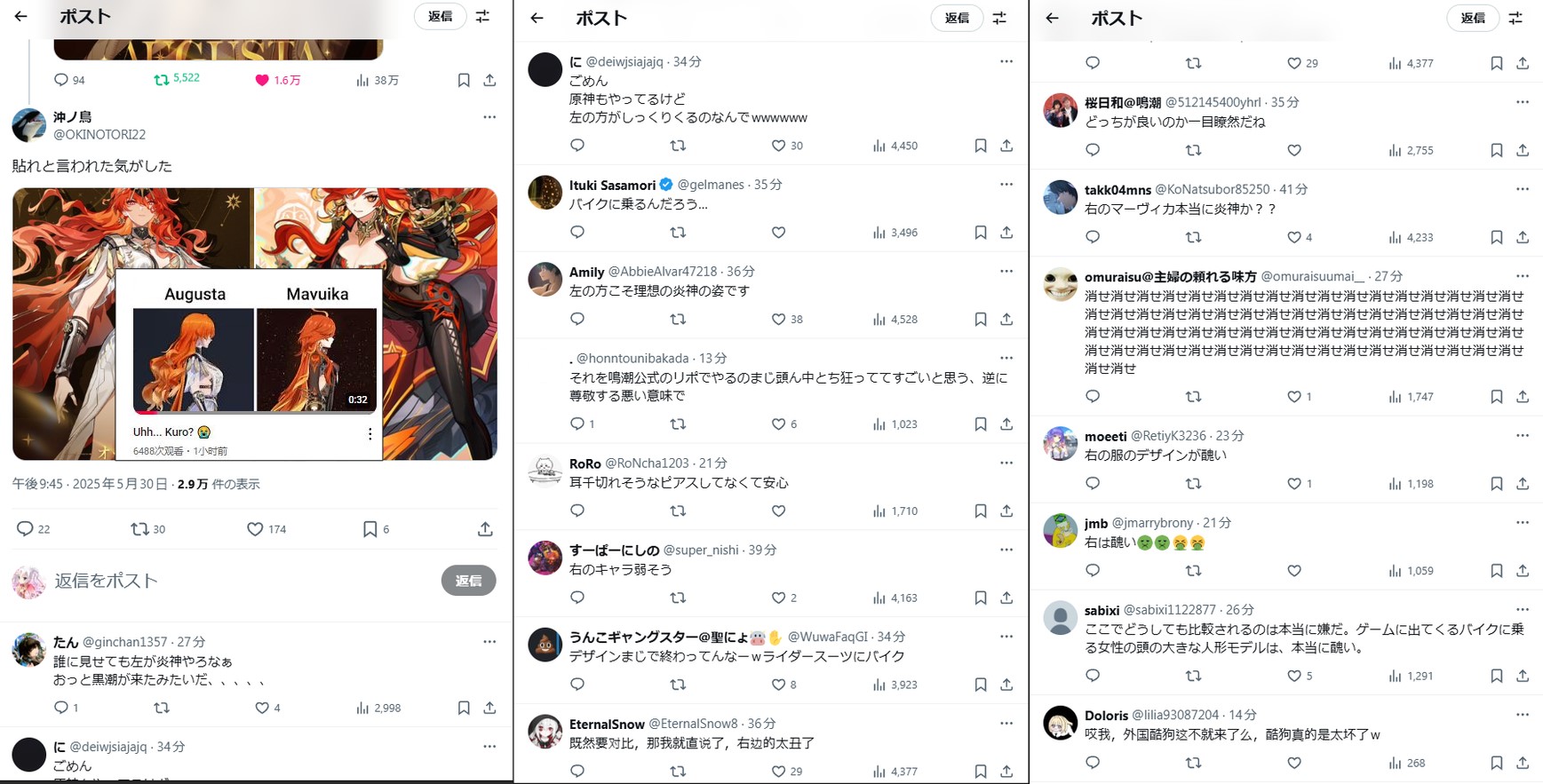Reply to Amily's comment
Viewport: 1543px width, 784px height.
(577, 319)
